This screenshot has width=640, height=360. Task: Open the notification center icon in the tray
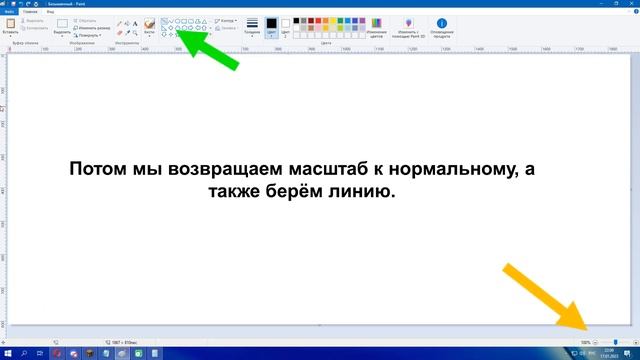pyautogui.click(x=627, y=353)
